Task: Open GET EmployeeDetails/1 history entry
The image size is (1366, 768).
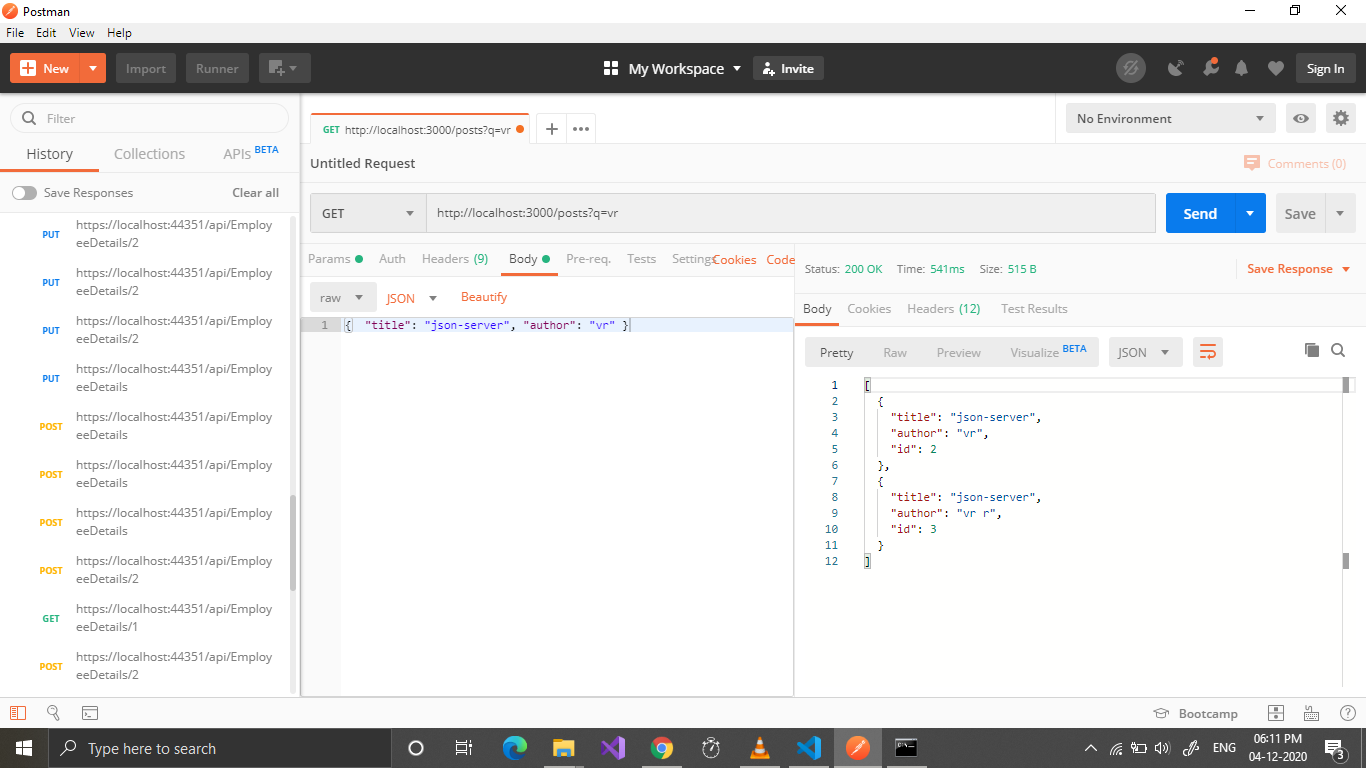Action: 150,618
